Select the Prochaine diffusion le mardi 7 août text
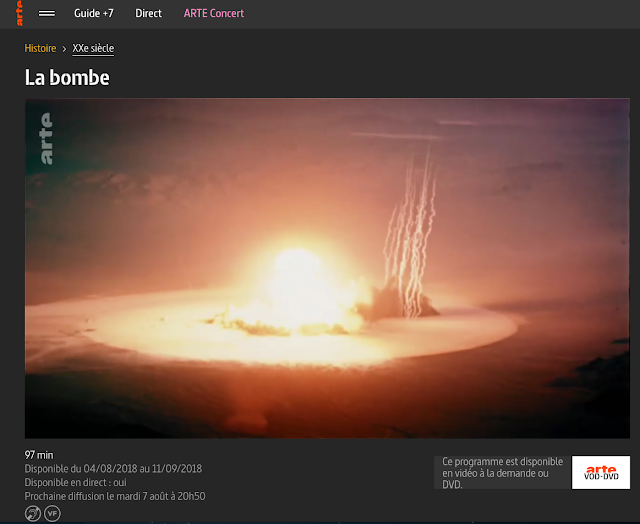Image resolution: width=640 pixels, height=524 pixels. [x=115, y=496]
